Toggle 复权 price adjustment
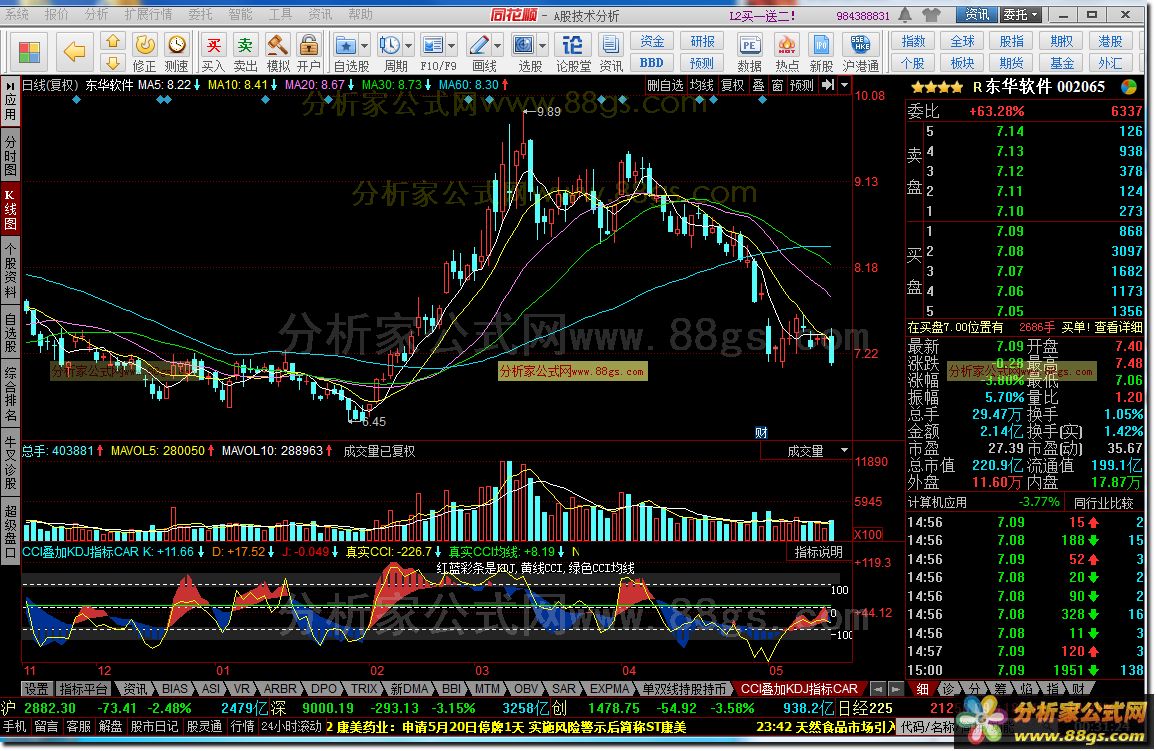This screenshot has width=1156, height=751. (x=732, y=85)
